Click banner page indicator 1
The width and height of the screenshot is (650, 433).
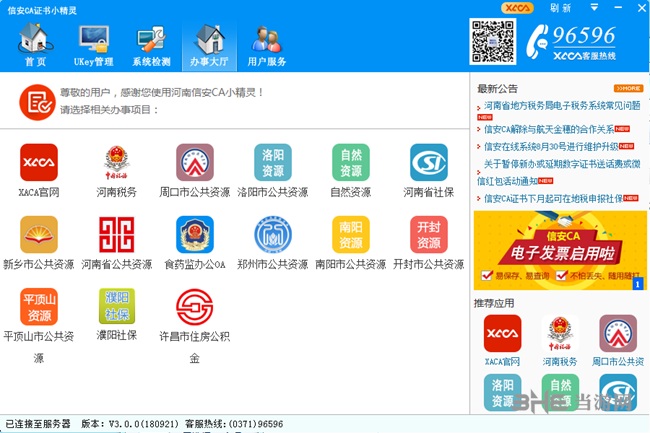(x=638, y=284)
